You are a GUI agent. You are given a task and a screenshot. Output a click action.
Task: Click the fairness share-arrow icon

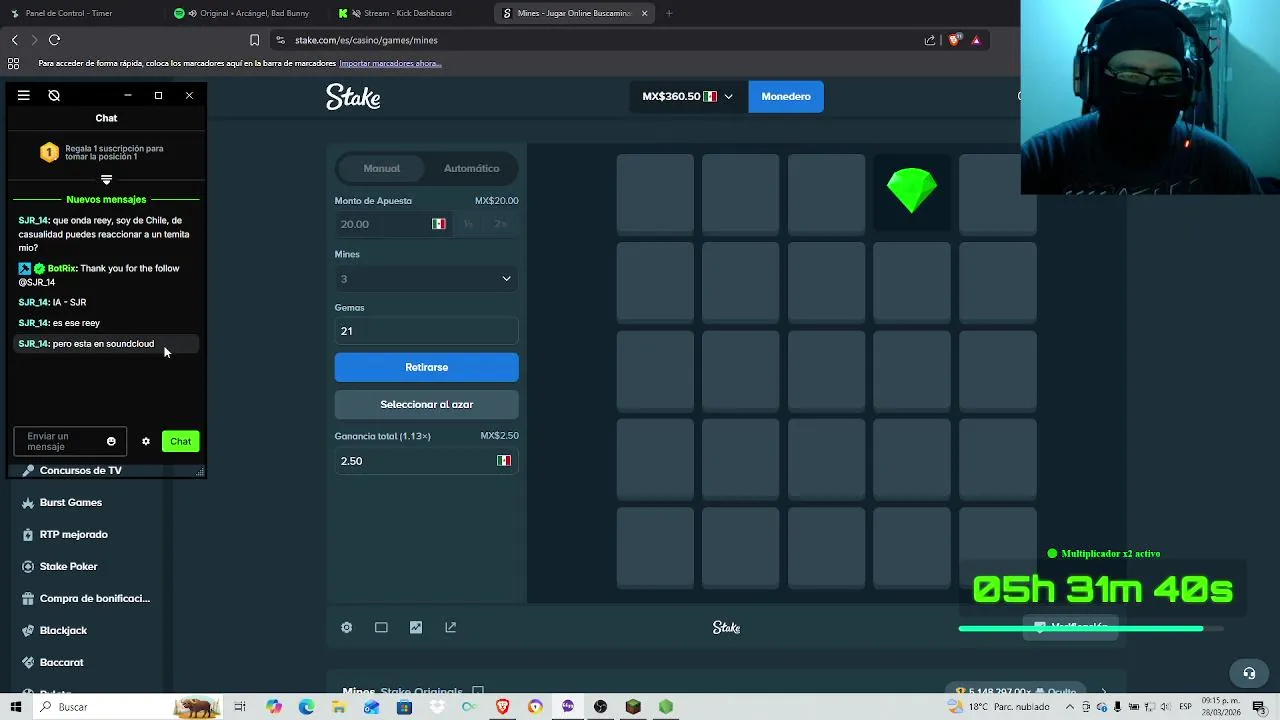450,627
